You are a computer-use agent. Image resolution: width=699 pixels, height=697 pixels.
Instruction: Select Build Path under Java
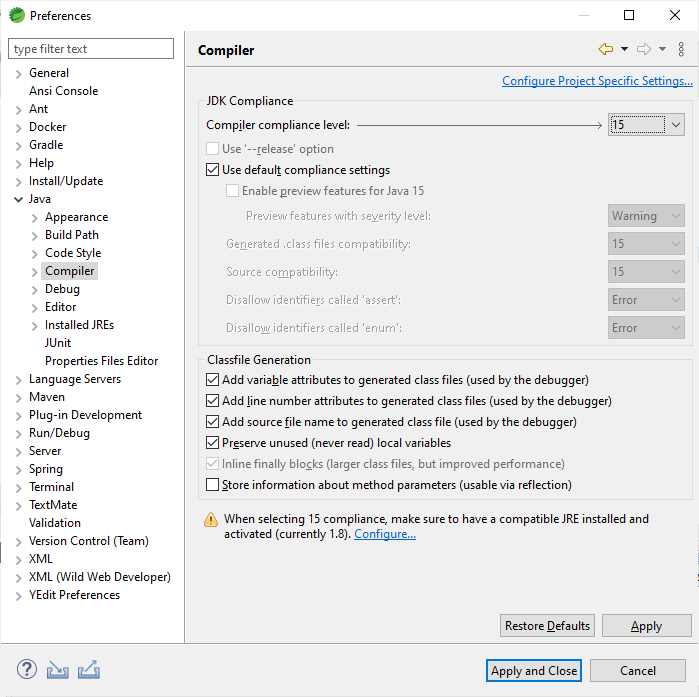point(72,235)
